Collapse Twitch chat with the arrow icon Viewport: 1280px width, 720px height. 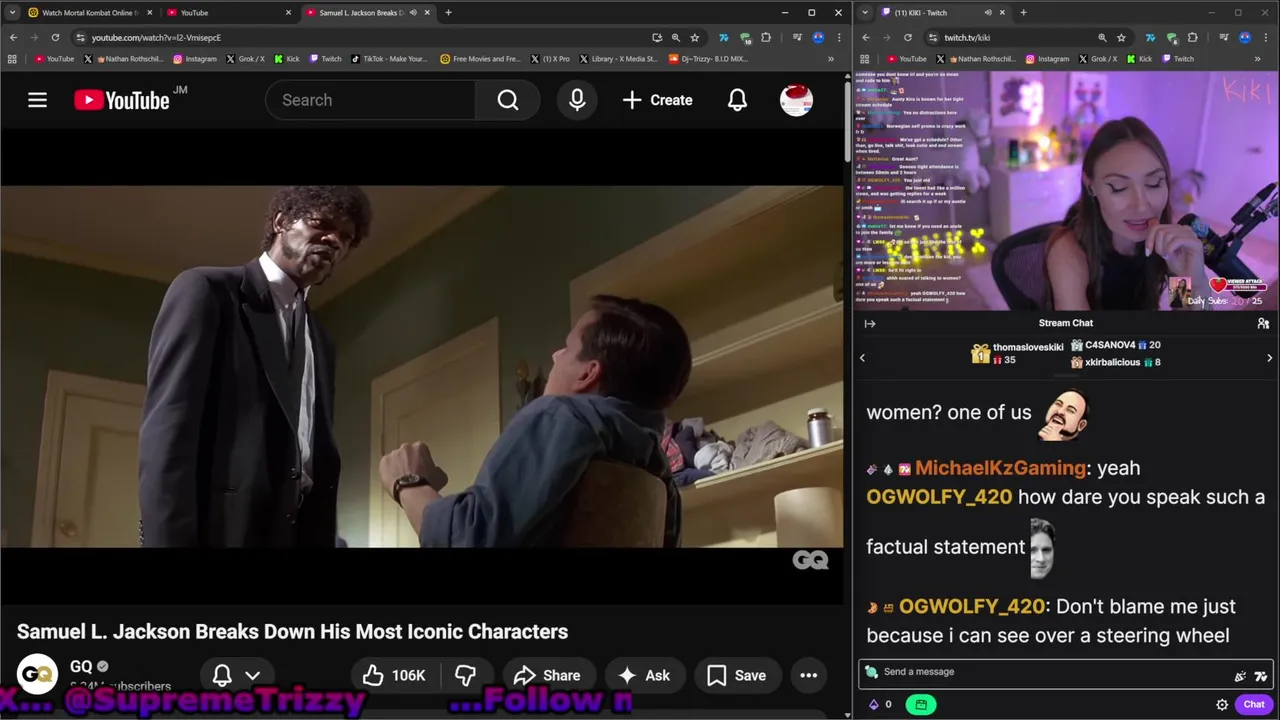[870, 323]
